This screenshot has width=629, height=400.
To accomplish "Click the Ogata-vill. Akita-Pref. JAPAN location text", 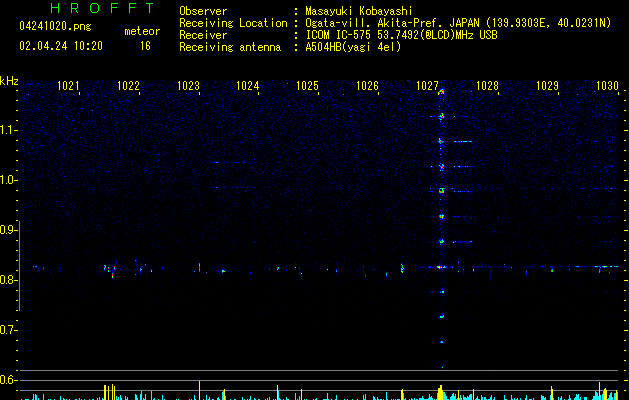I will (458, 23).
